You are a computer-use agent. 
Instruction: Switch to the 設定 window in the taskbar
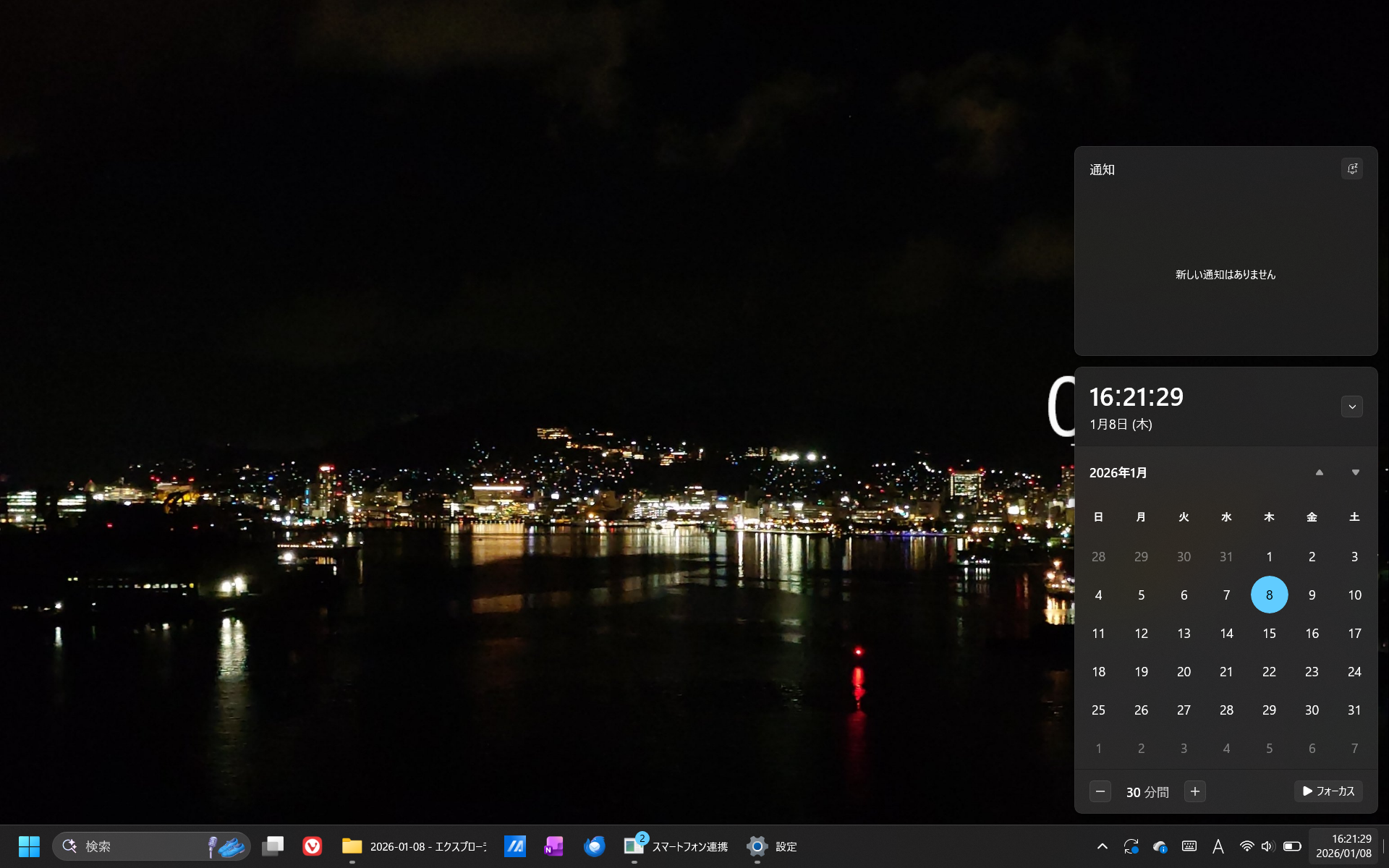pos(772,846)
